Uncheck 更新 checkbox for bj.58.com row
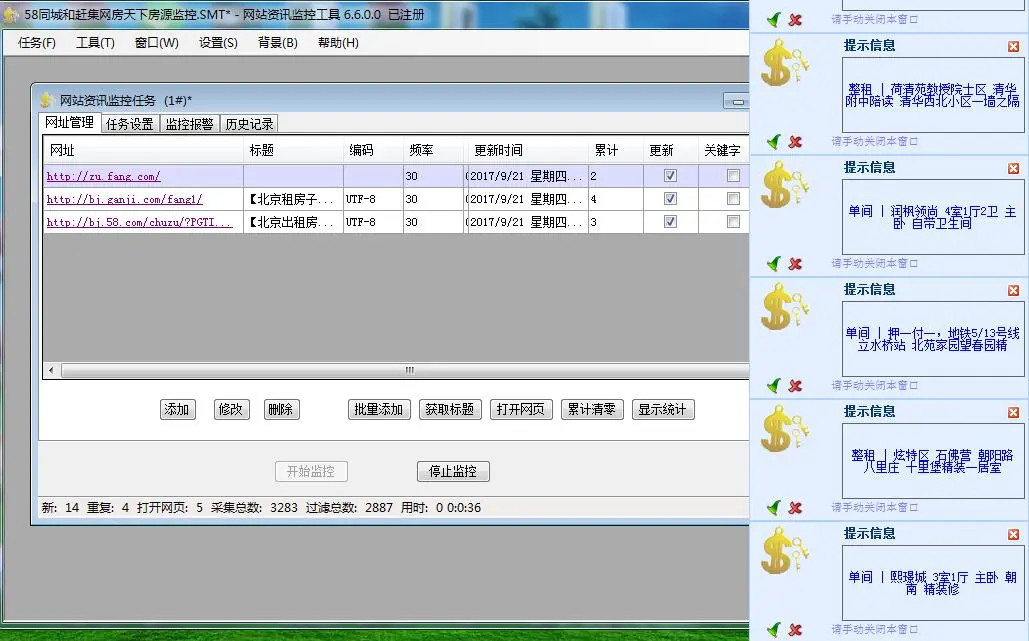The height and width of the screenshot is (641, 1029). point(670,221)
